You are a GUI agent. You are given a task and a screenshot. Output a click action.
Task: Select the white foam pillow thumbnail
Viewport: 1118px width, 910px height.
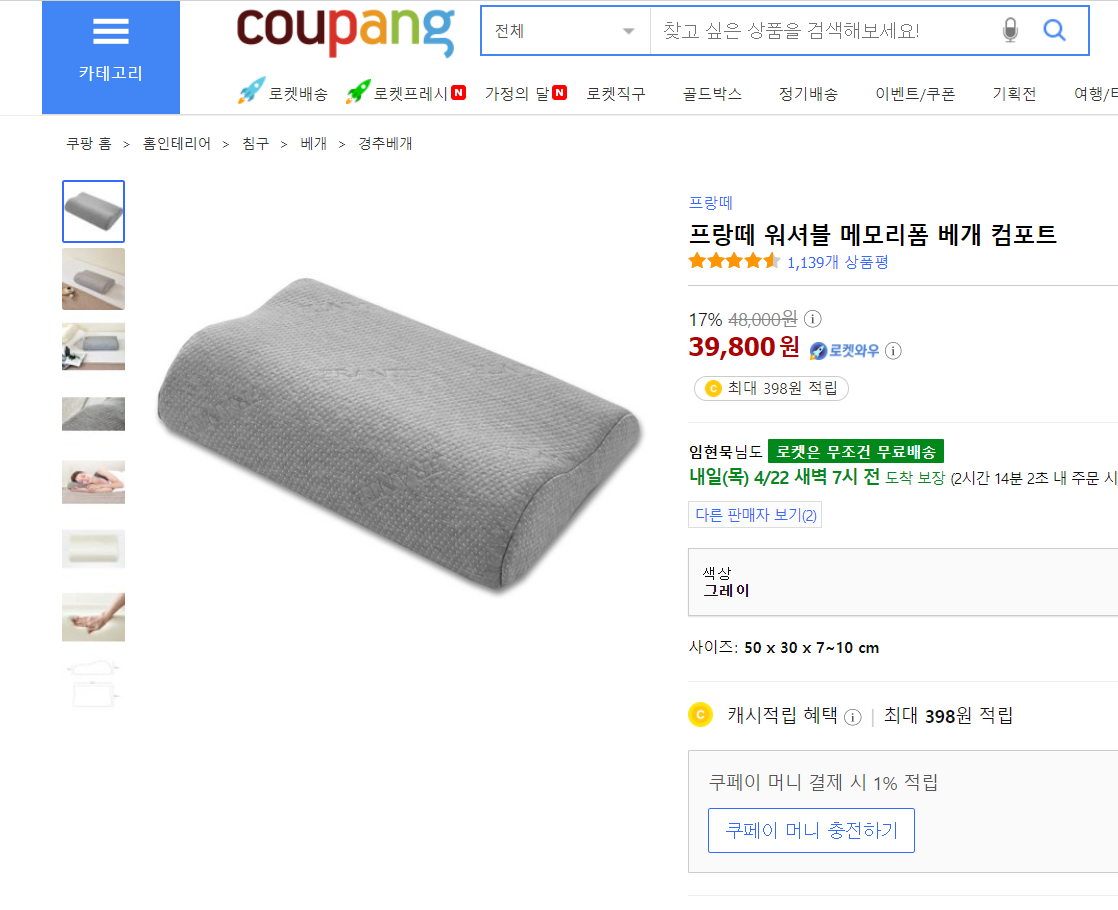[x=93, y=548]
